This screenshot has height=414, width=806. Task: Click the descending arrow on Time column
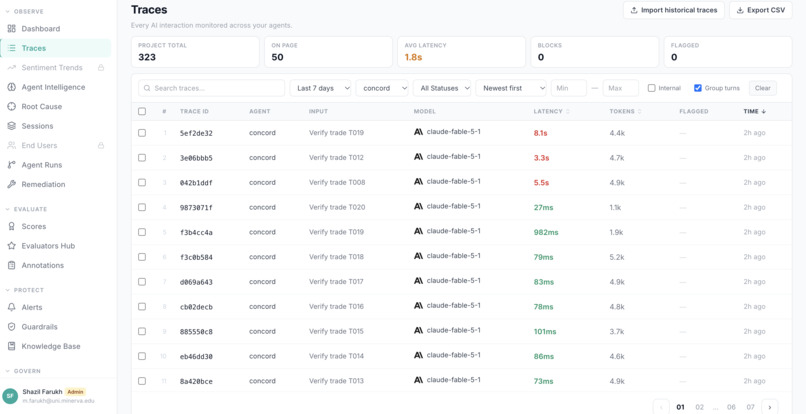pyautogui.click(x=764, y=112)
